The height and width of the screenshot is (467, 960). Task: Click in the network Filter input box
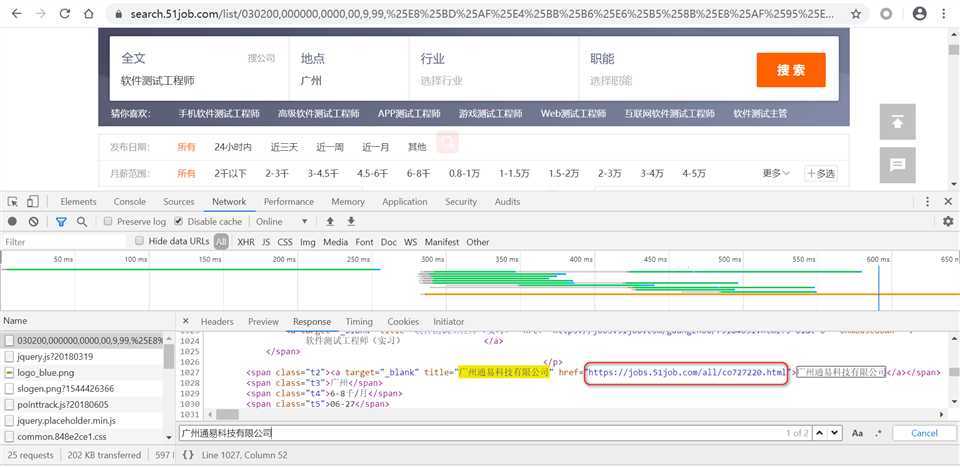[x=64, y=242]
